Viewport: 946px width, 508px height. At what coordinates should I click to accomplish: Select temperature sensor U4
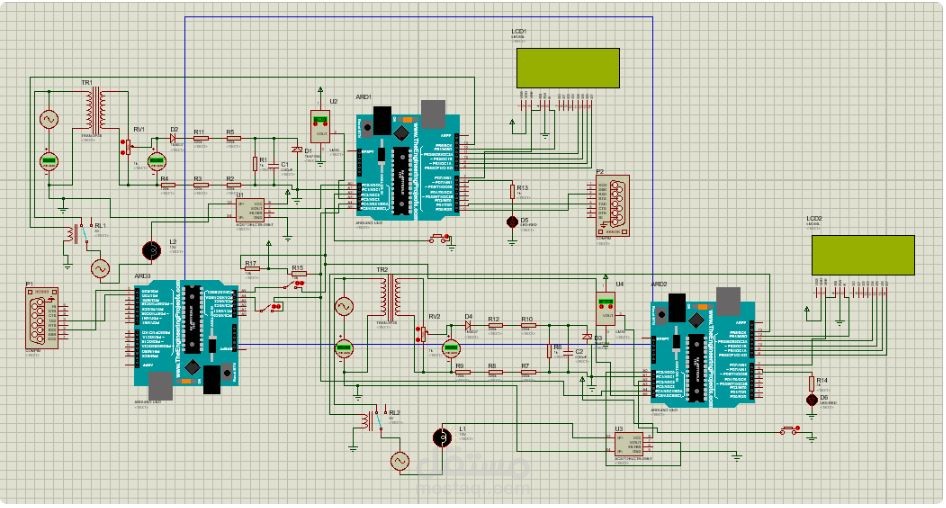606,309
